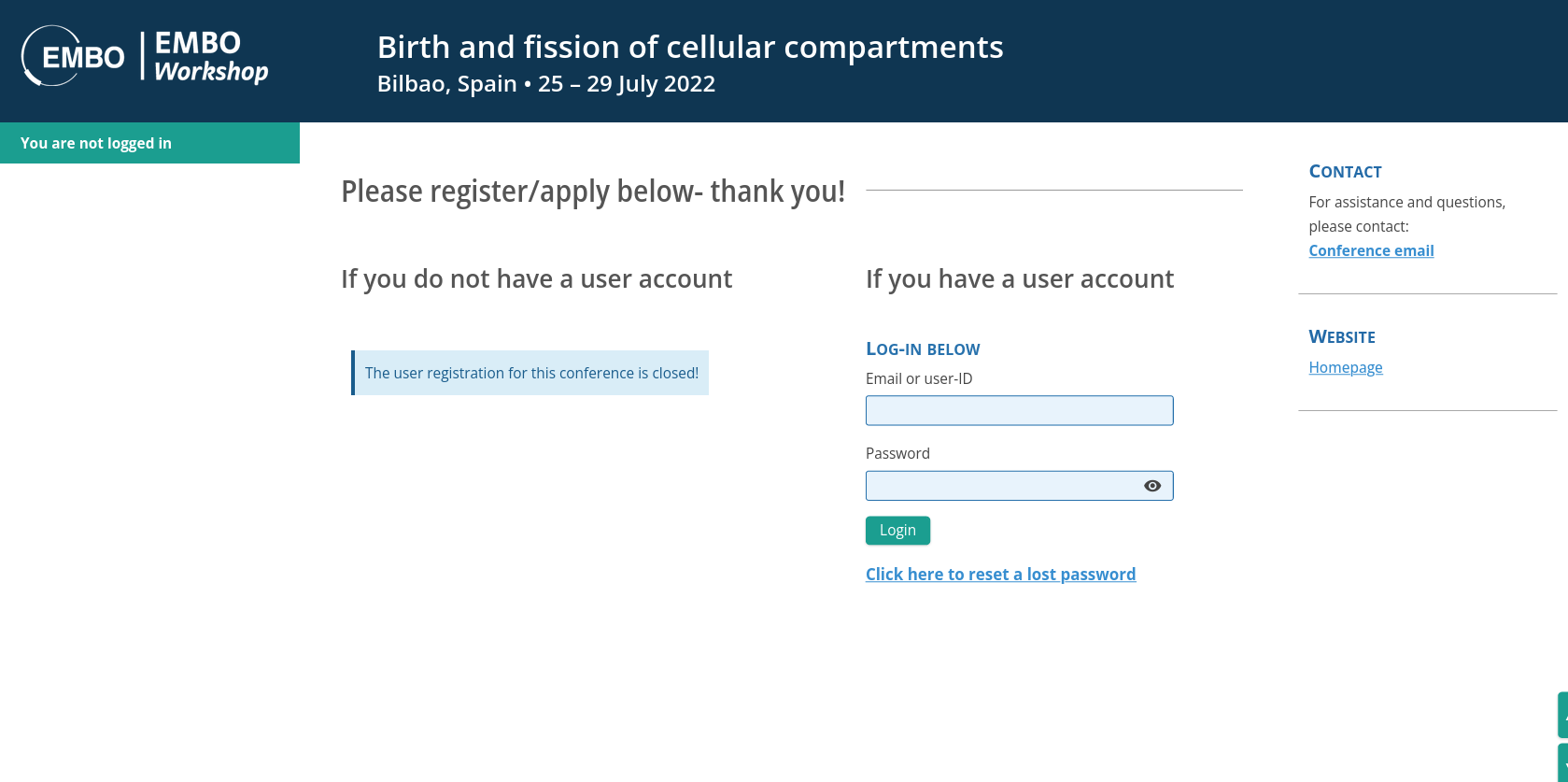Click the 'Log-in below' heading
The width and height of the screenshot is (1568, 782).
tap(922, 348)
